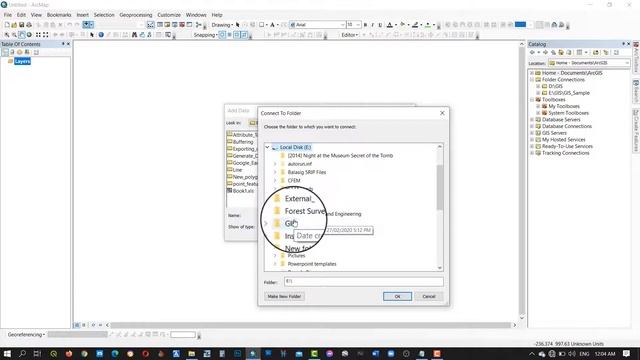Image resolution: width=640 pixels, height=360 pixels.
Task: Click the Firefox taskbar icon
Action: (69, 353)
